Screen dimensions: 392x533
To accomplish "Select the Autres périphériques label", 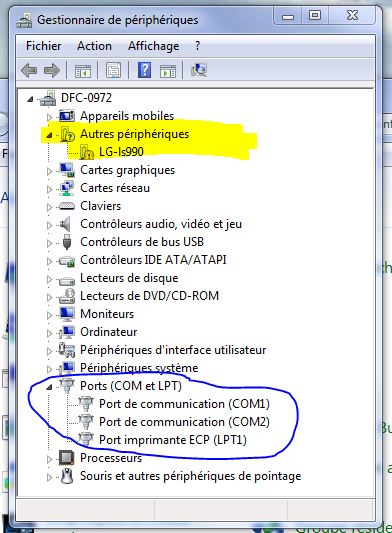I will [134, 134].
